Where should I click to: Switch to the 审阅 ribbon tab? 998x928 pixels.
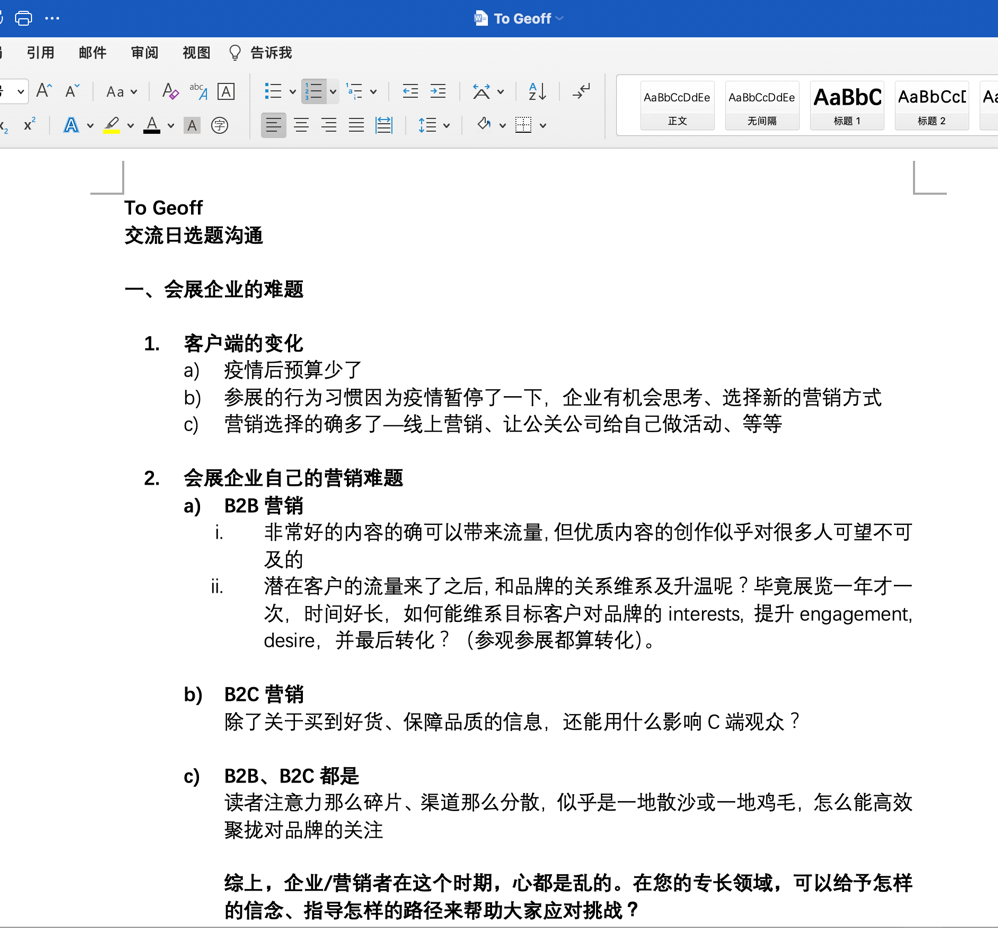[144, 53]
